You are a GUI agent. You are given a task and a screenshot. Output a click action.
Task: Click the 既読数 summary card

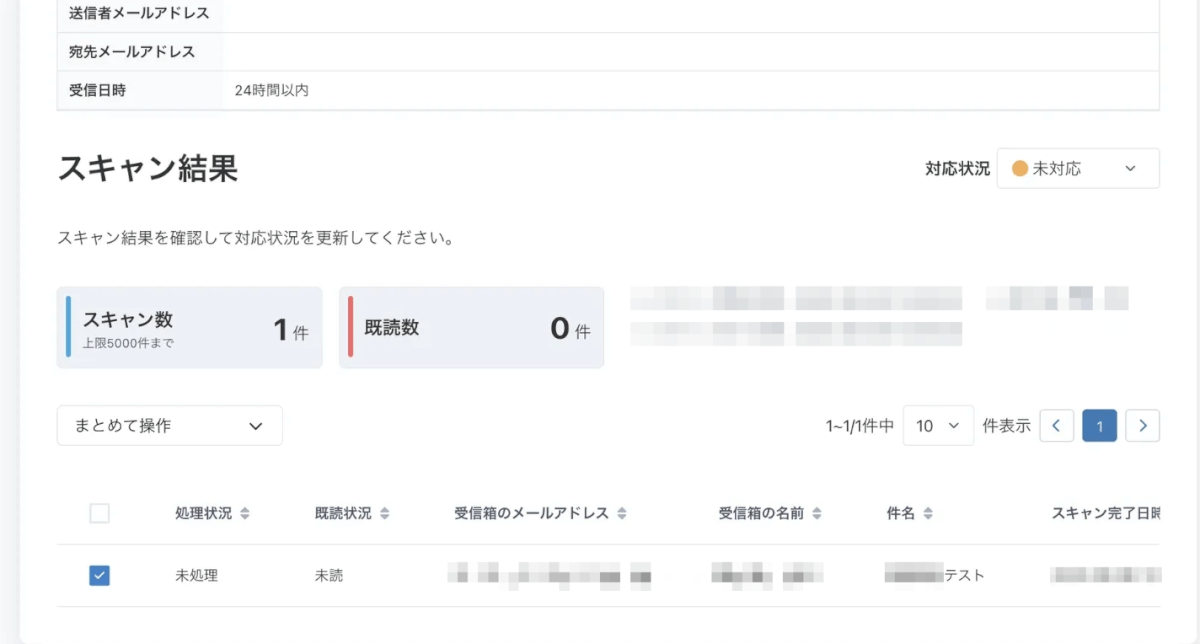[472, 328]
